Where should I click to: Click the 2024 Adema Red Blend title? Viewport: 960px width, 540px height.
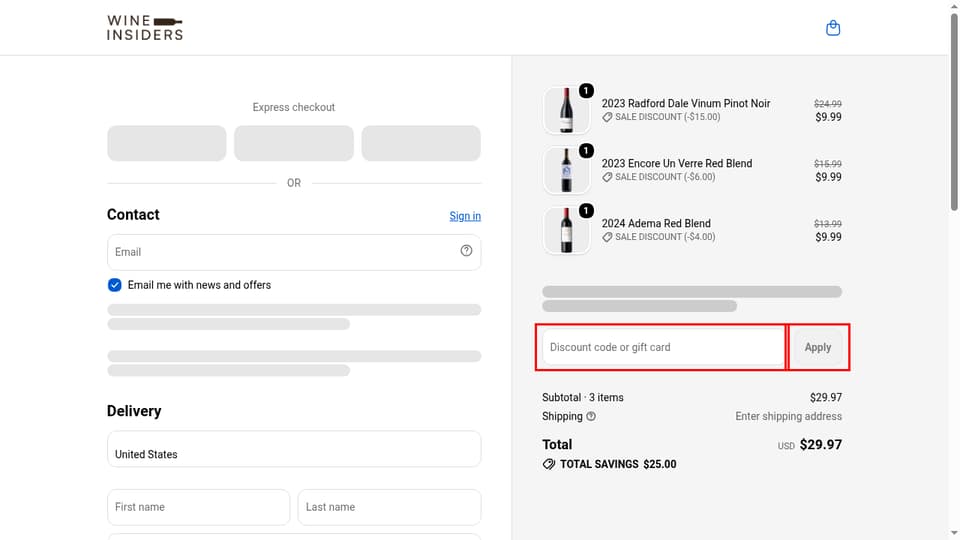click(x=656, y=223)
